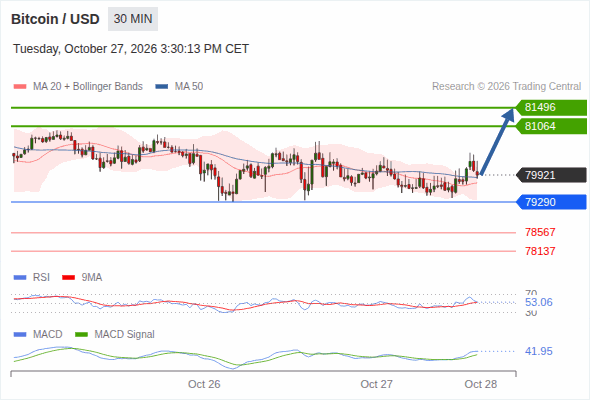590x400 pixels.
Task: Click the Research © 2026 Trading Central text
Action: [x=506, y=87]
